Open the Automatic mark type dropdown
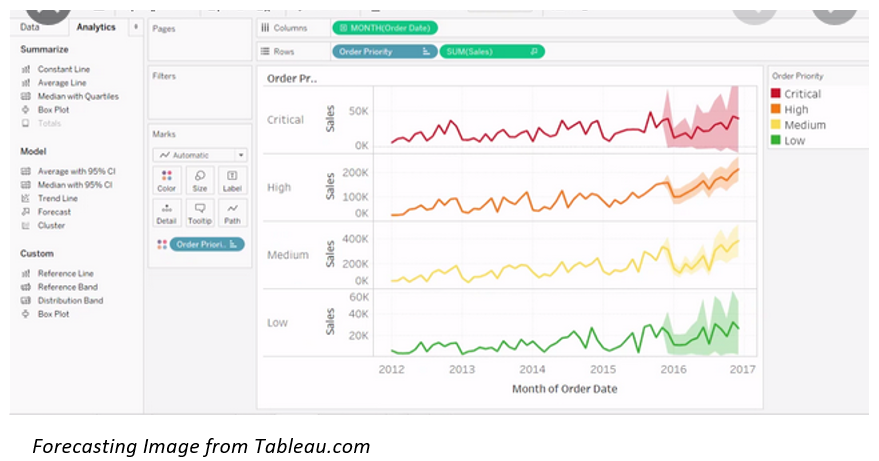Viewport: 879px width, 461px height. [200, 155]
